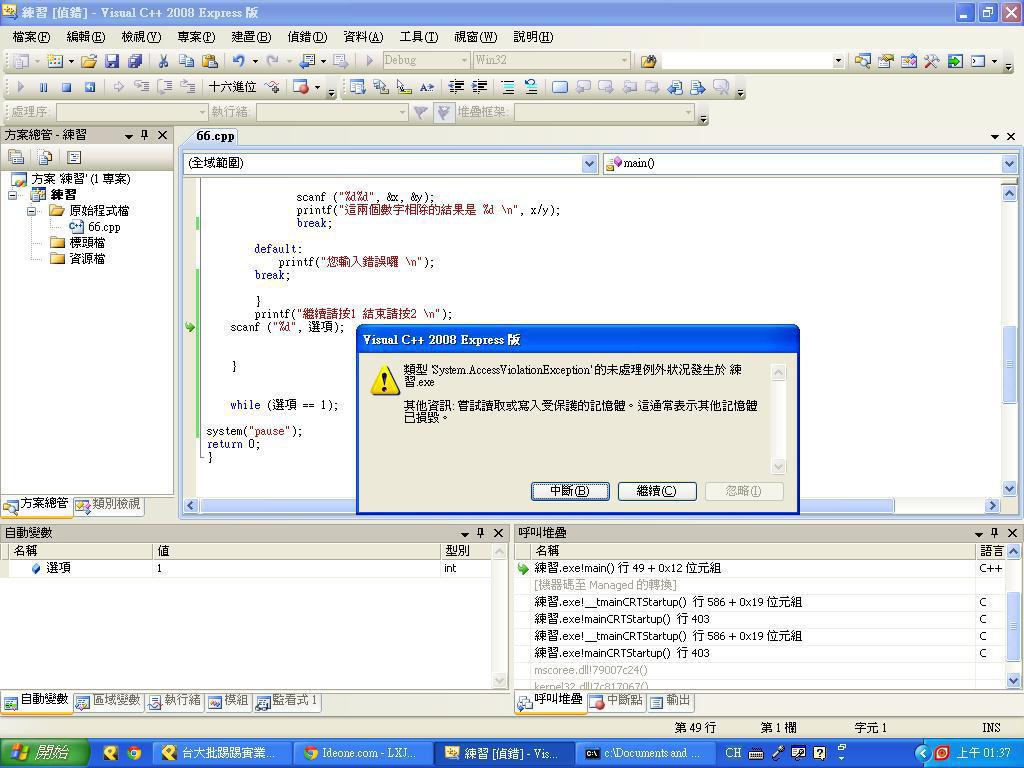Save 66.cpp with the floppy disk icon
1024x768 pixels.
coord(112,61)
